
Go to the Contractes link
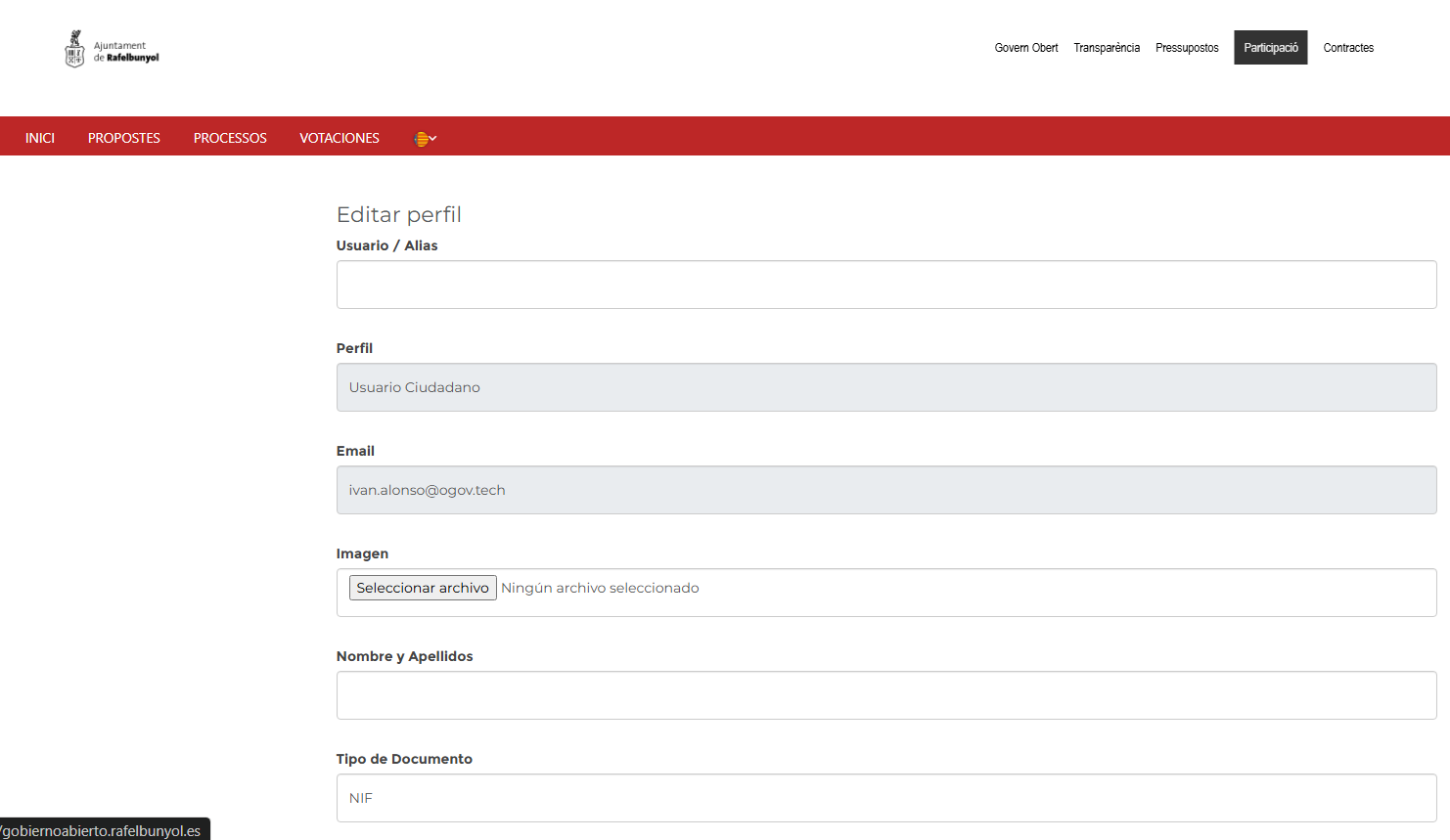coord(1348,48)
